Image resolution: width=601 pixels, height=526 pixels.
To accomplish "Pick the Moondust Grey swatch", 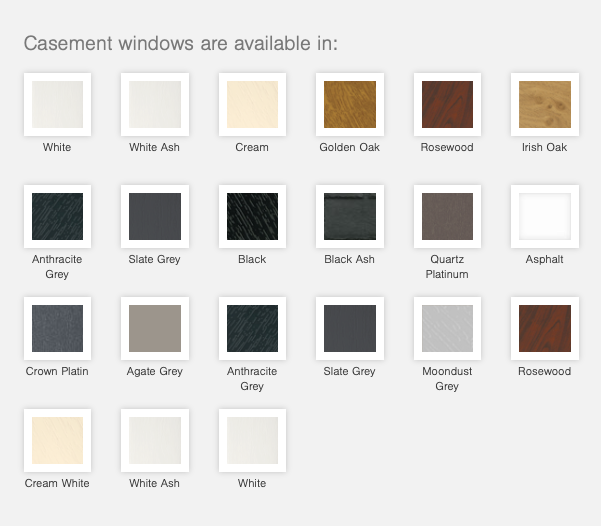I will [x=447, y=328].
